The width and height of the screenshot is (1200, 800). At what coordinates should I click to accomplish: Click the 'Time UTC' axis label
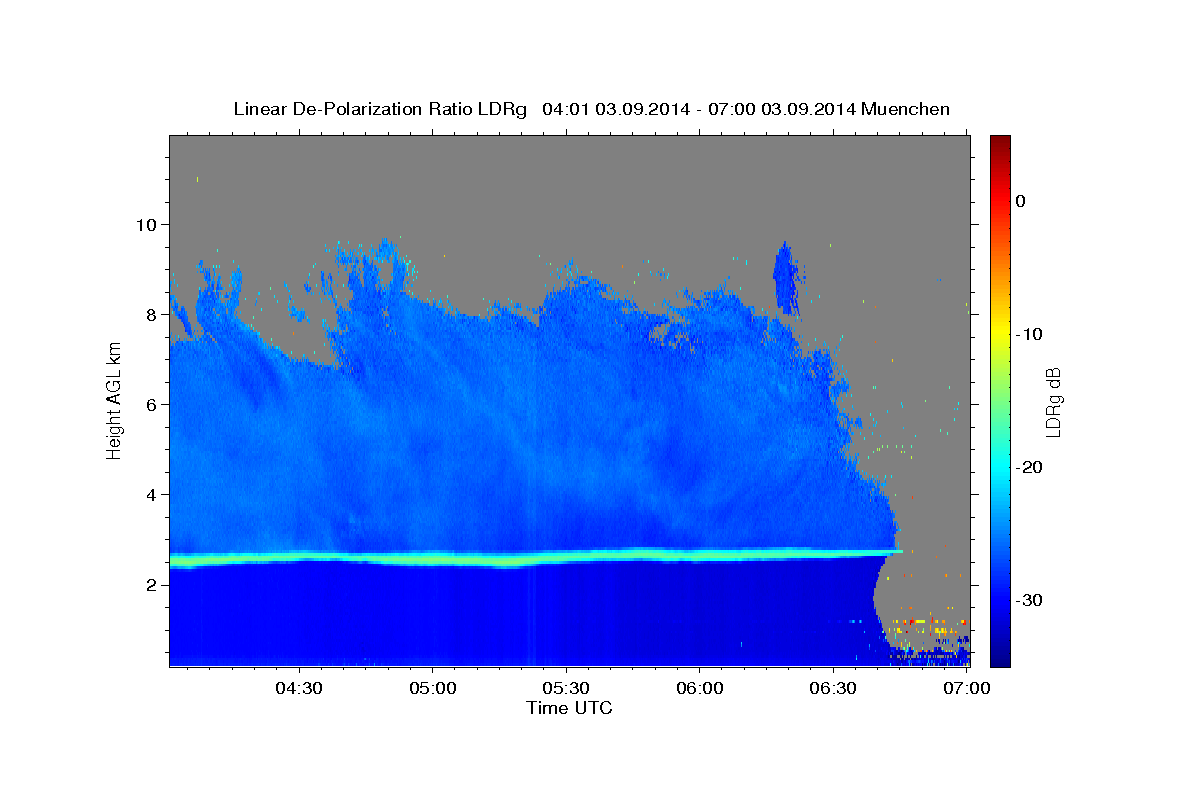(x=569, y=708)
